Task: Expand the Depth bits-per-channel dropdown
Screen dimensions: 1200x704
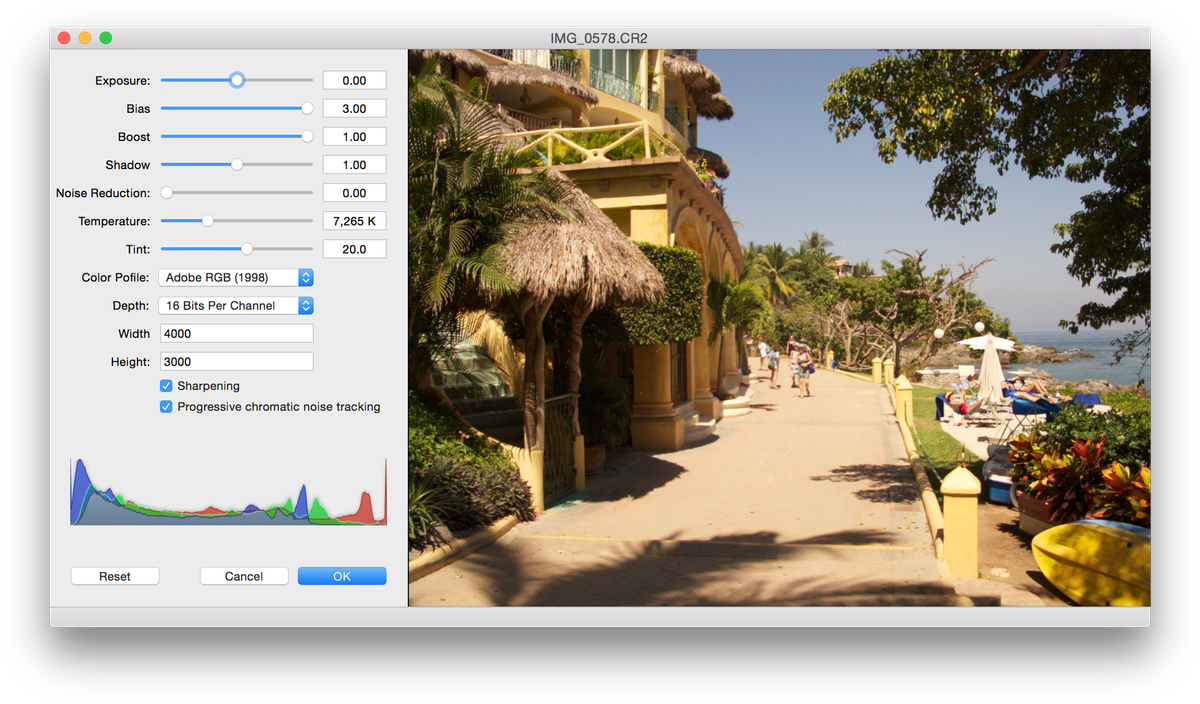Action: pyautogui.click(x=236, y=305)
